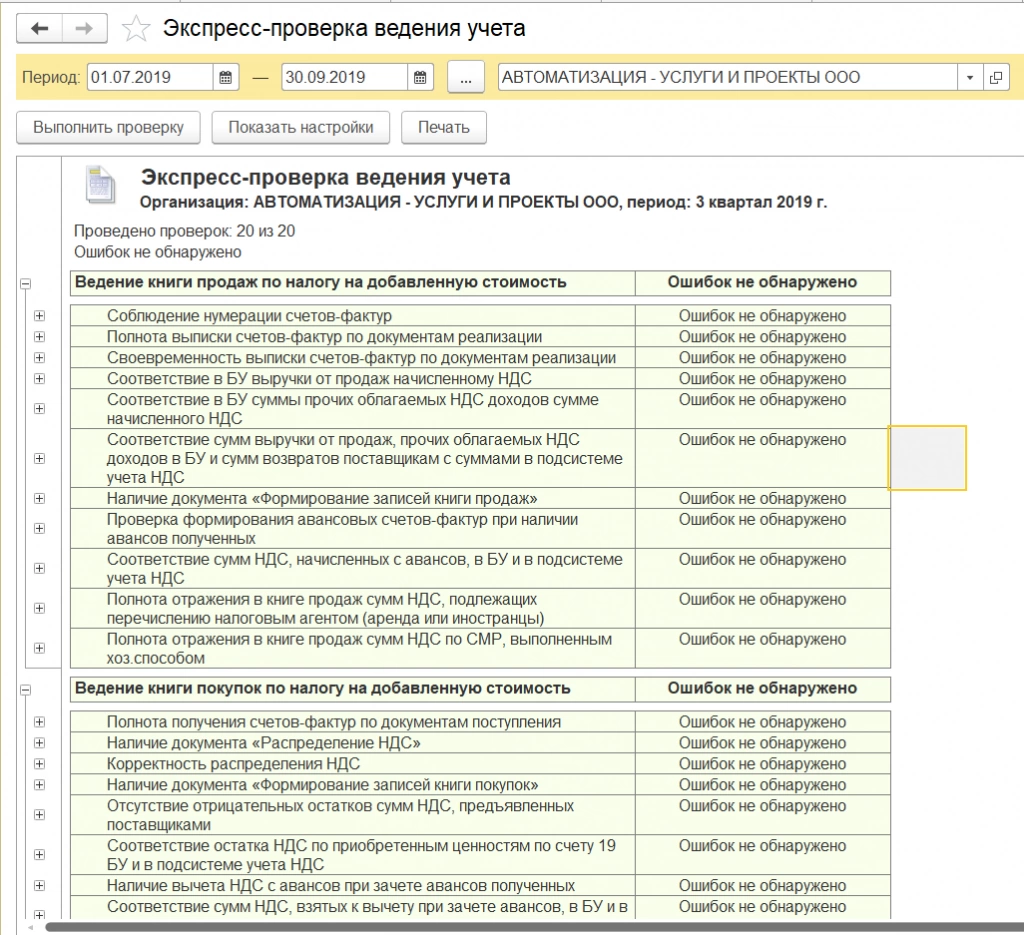The width and height of the screenshot is (1024, 935).
Task: Click the period end date field
Action: [343, 78]
